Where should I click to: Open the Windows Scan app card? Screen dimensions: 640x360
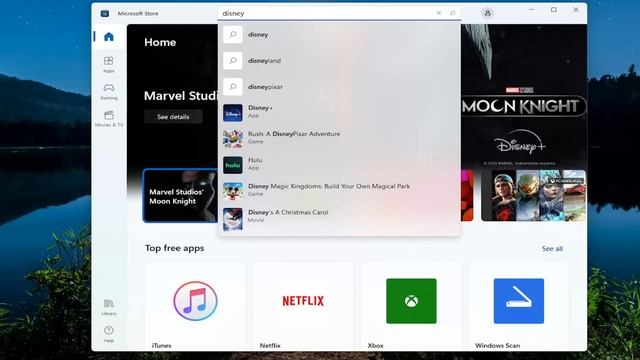pyautogui.click(x=519, y=306)
